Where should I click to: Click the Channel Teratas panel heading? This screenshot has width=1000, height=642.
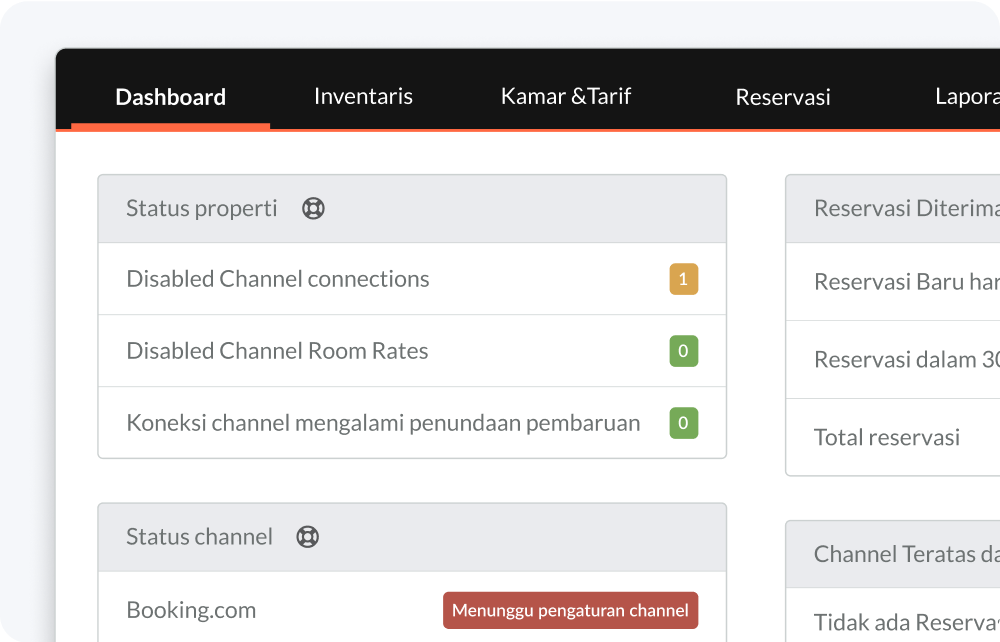tap(907, 554)
